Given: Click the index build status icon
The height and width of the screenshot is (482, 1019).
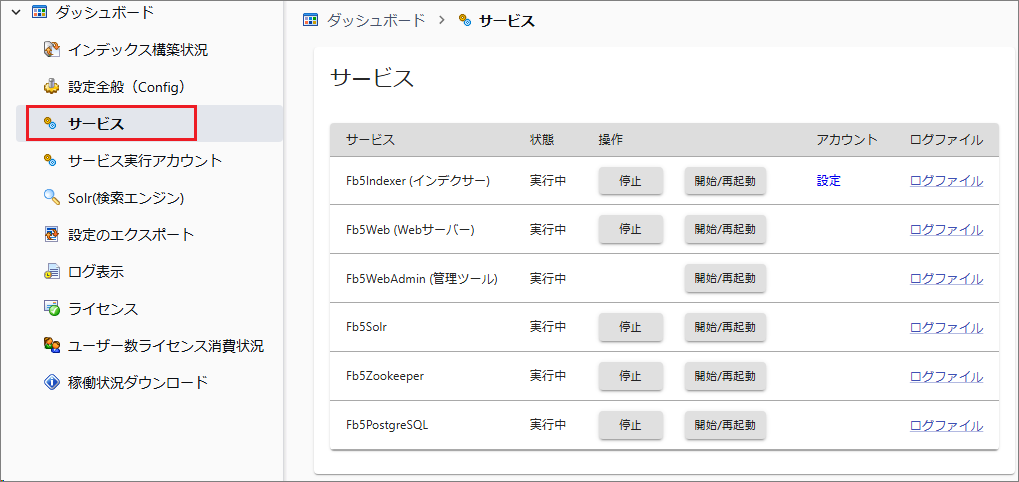Looking at the screenshot, I should coord(52,50).
